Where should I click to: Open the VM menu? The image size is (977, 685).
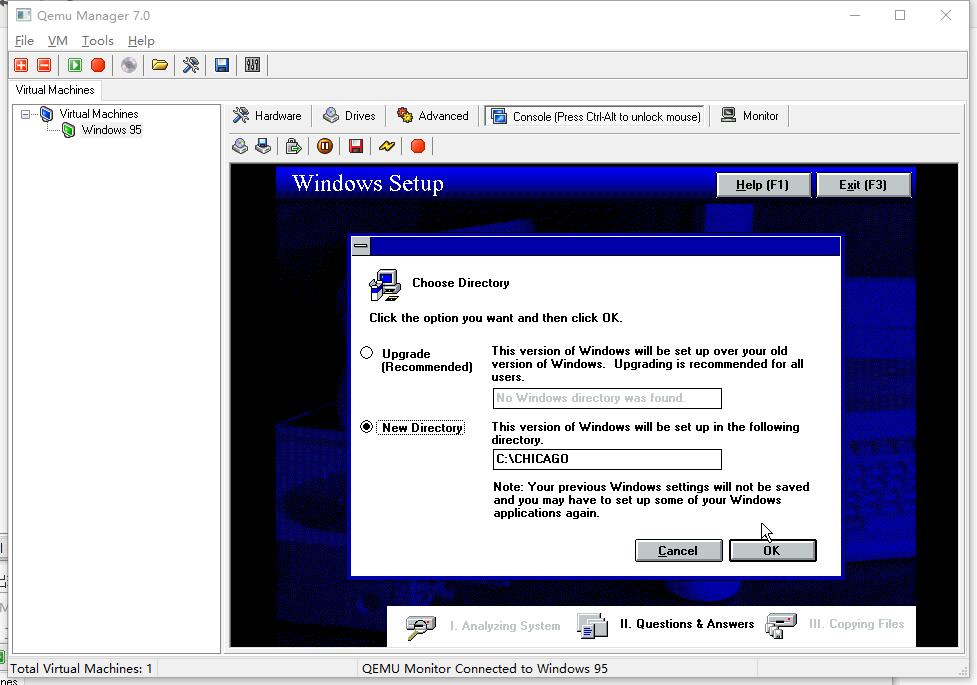click(57, 41)
